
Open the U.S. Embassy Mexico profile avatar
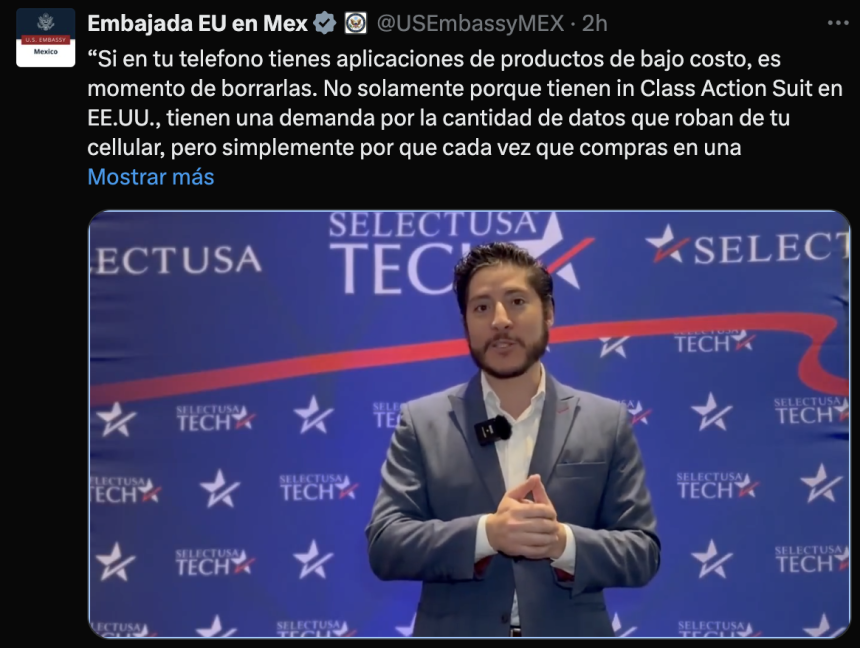tap(46, 37)
